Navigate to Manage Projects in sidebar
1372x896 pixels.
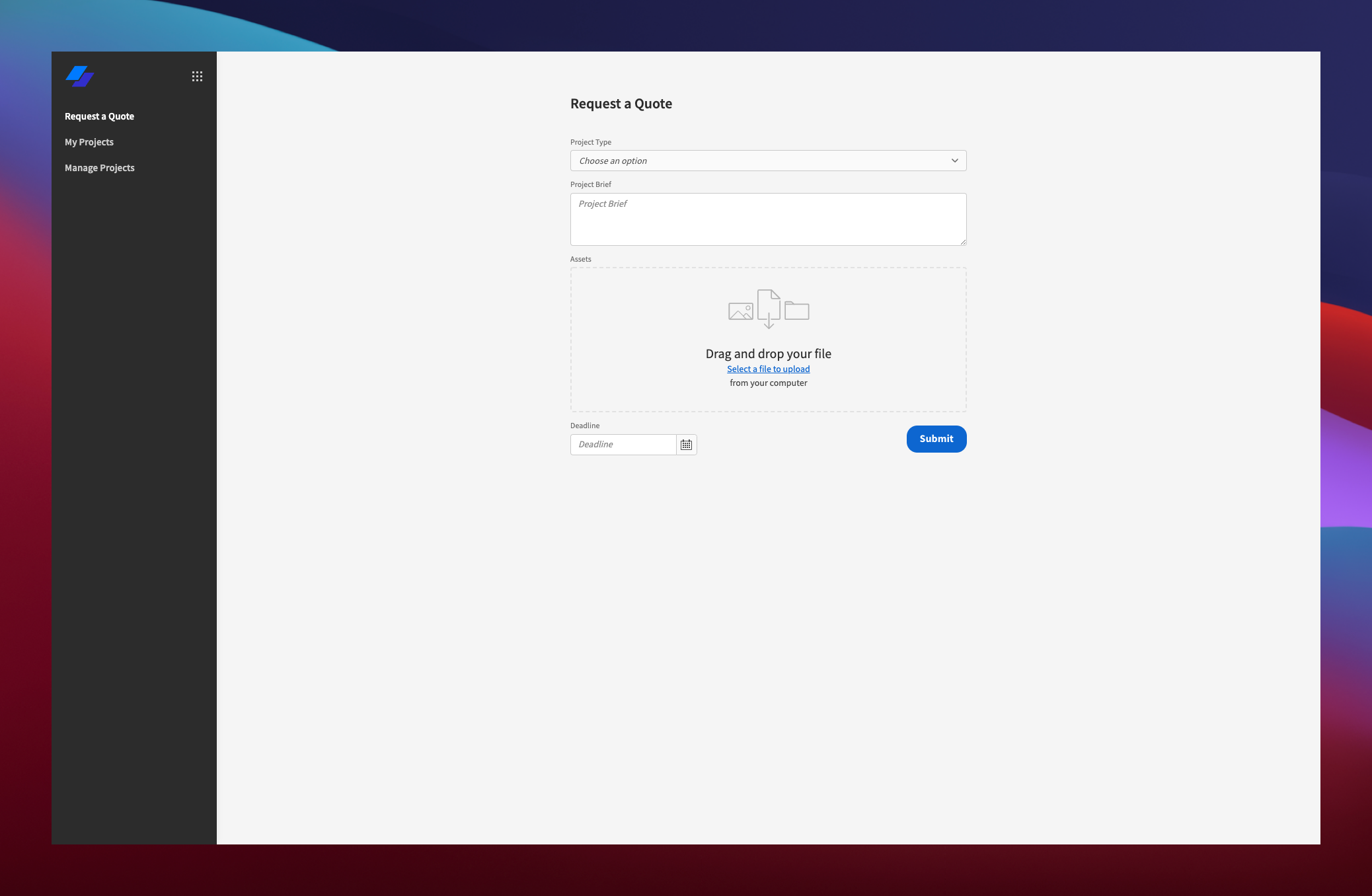(x=99, y=167)
